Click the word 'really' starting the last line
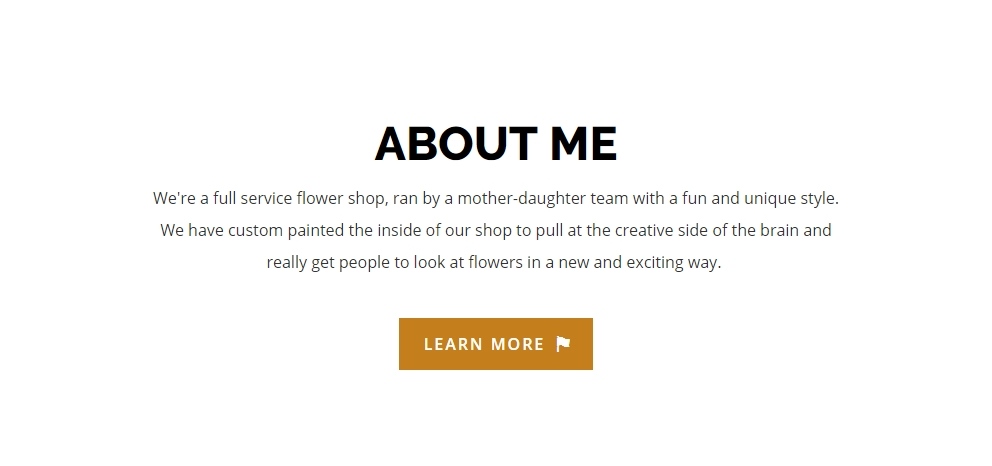The image size is (992, 466). pos(287,262)
